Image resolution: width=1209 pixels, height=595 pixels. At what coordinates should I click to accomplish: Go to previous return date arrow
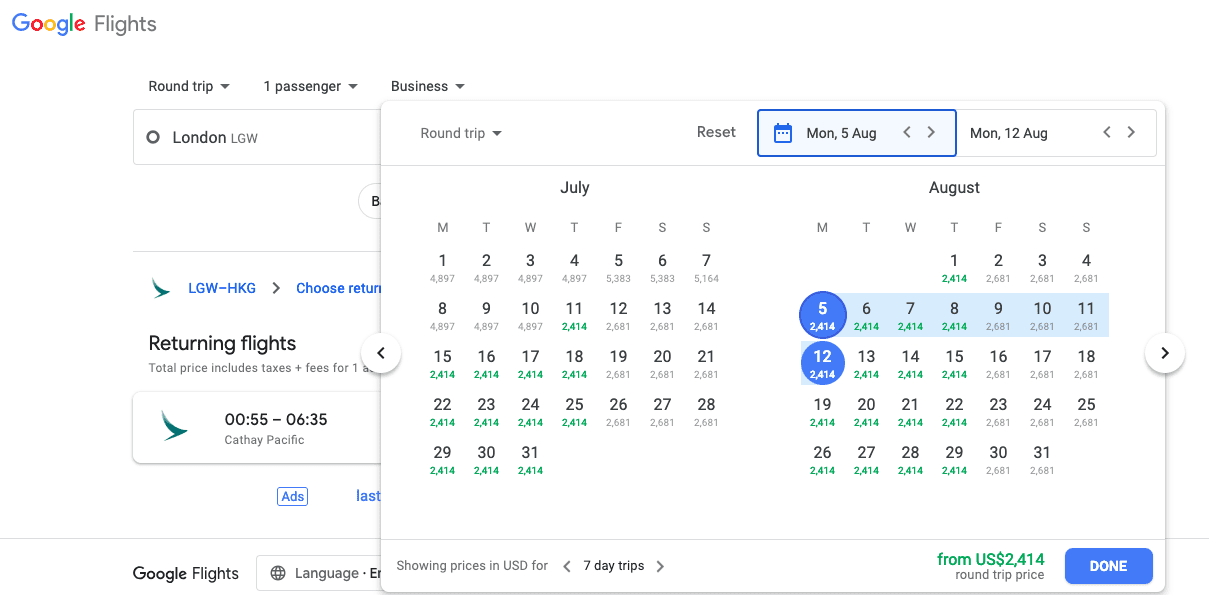pyautogui.click(x=1107, y=132)
